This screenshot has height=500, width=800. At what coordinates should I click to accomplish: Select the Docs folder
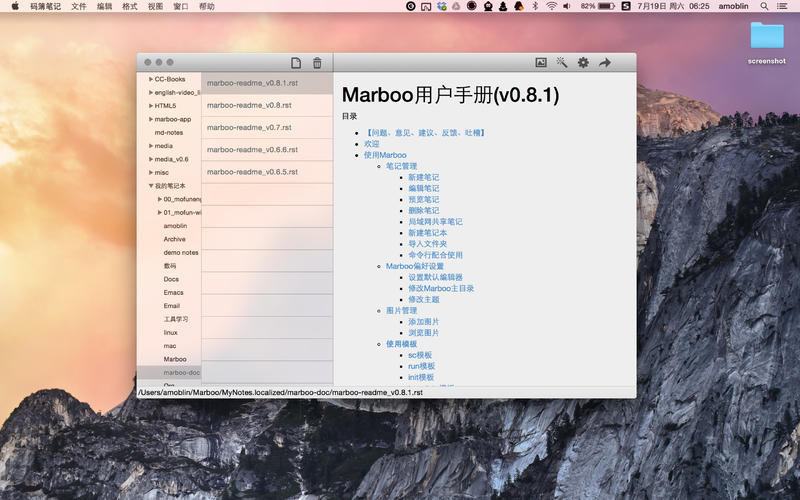171,280
